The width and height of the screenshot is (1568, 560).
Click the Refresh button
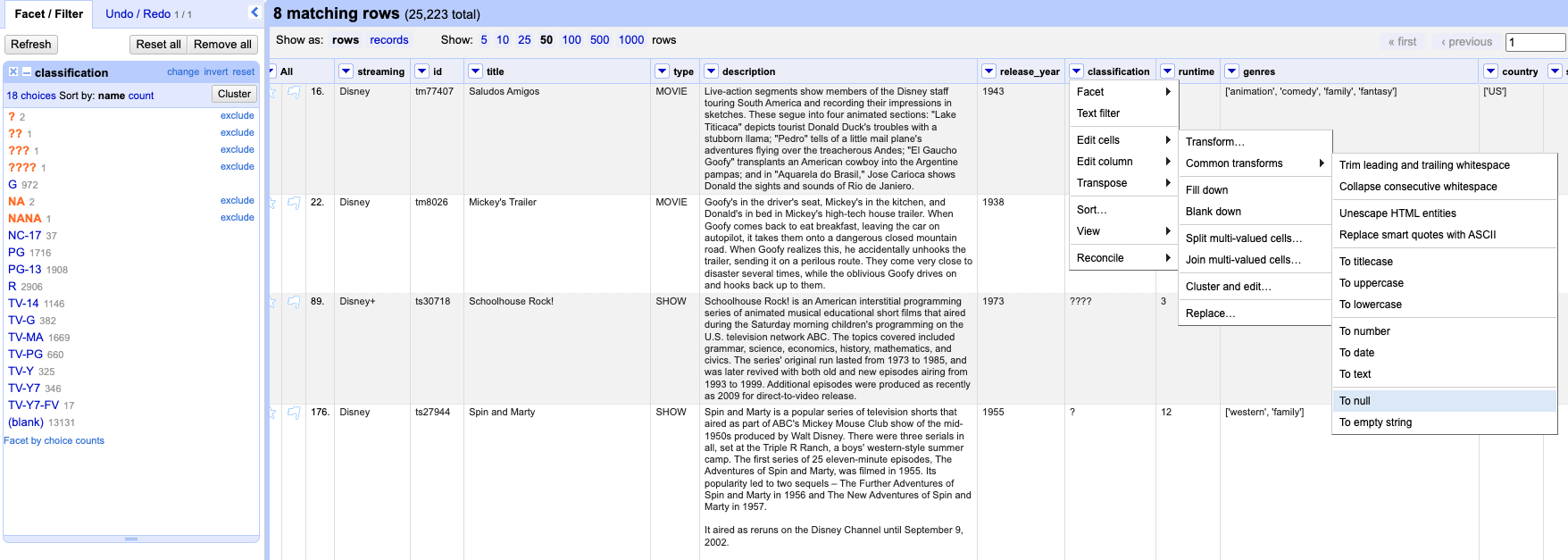point(31,45)
